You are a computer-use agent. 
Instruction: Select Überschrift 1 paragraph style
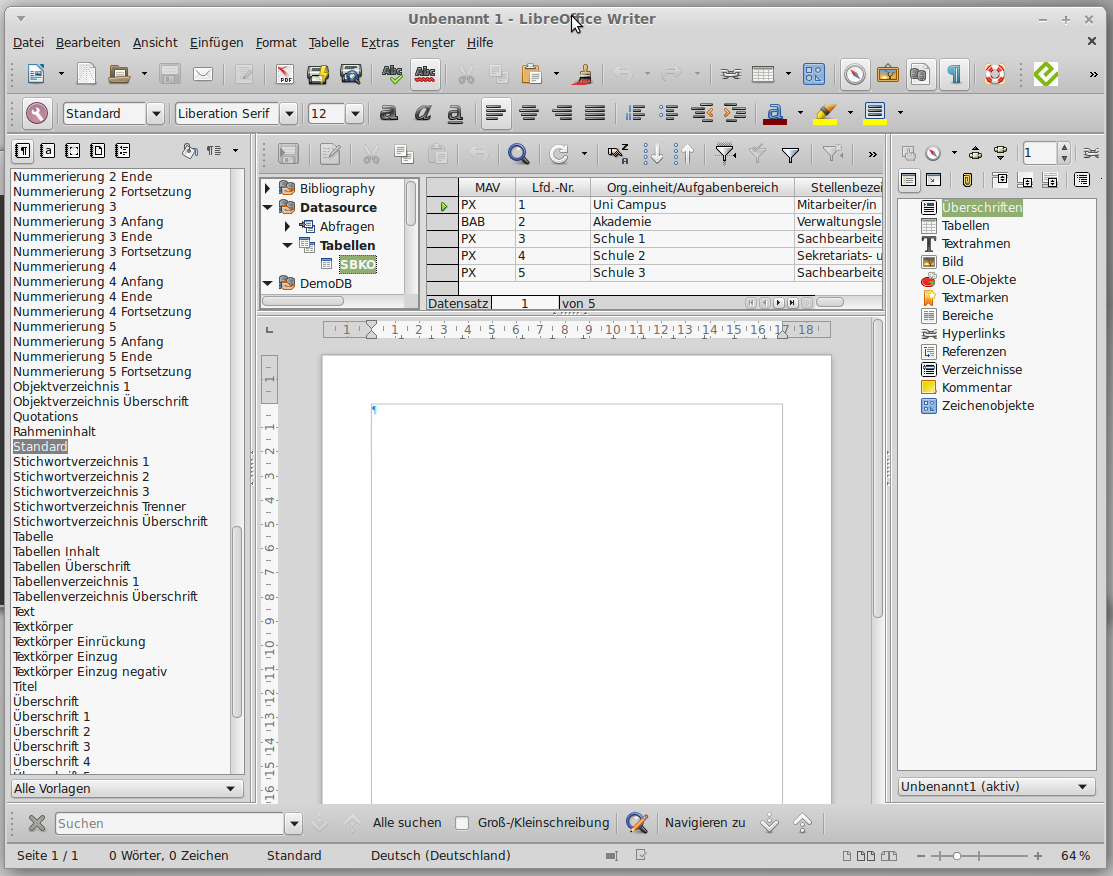point(52,717)
